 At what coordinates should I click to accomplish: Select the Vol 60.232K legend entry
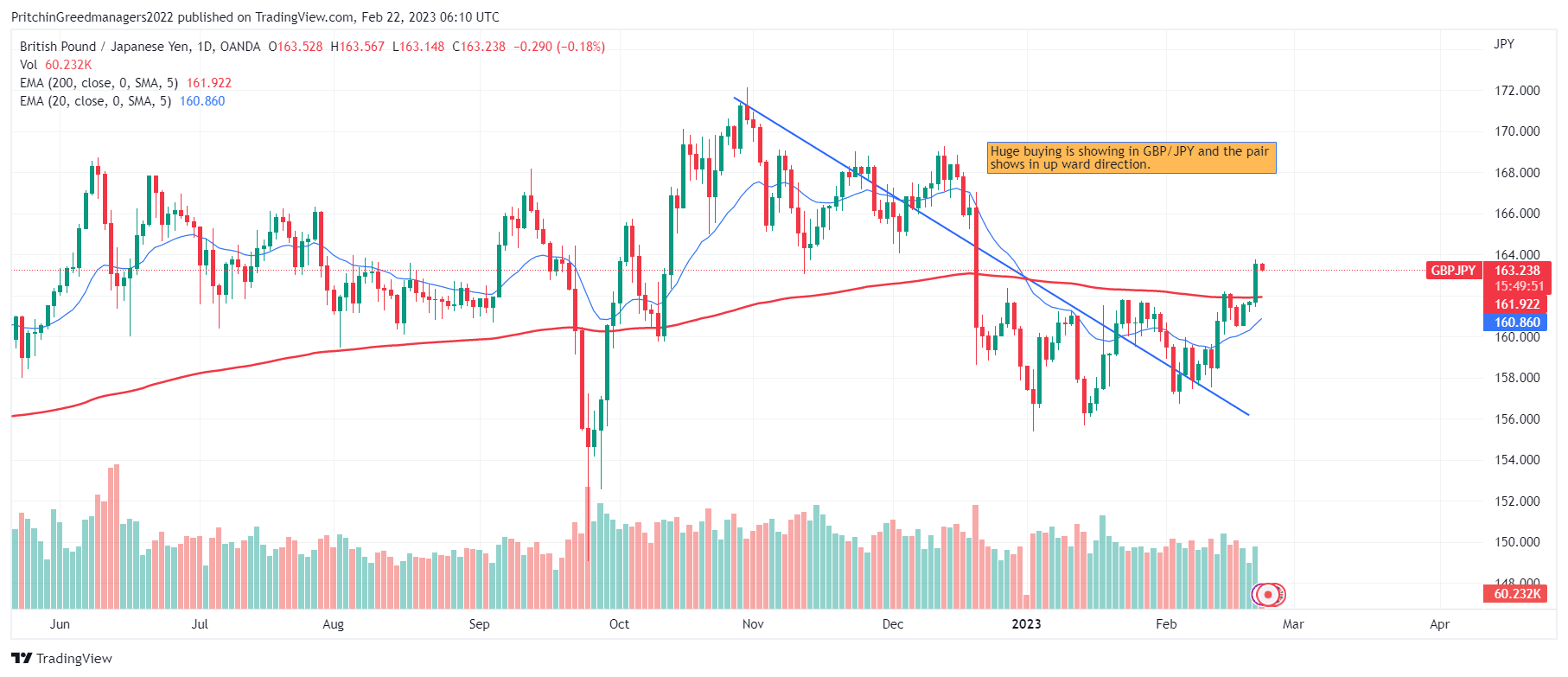pyautogui.click(x=55, y=65)
